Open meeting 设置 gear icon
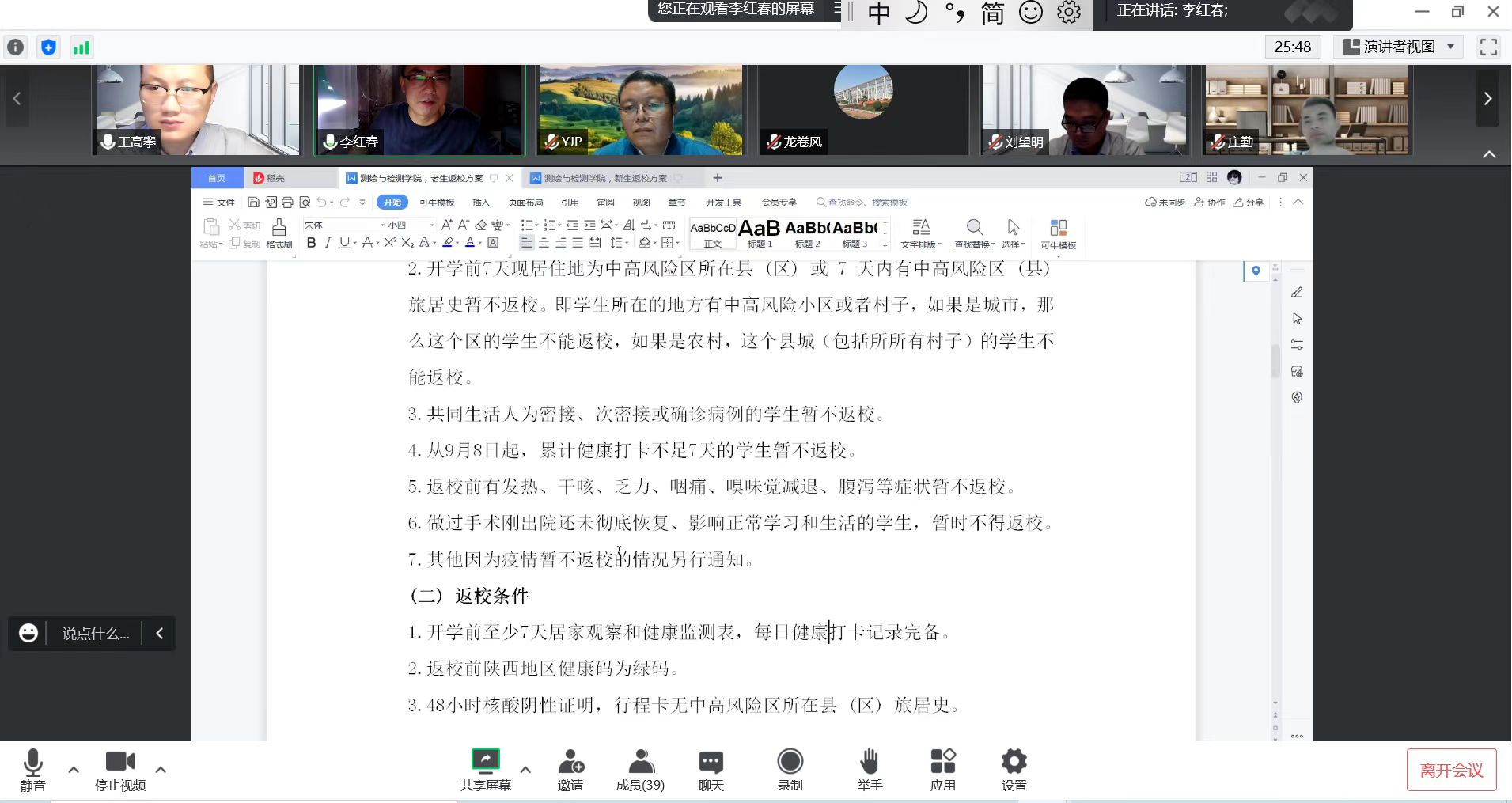Screen dimensions: 1512x803 pyautogui.click(x=1014, y=763)
